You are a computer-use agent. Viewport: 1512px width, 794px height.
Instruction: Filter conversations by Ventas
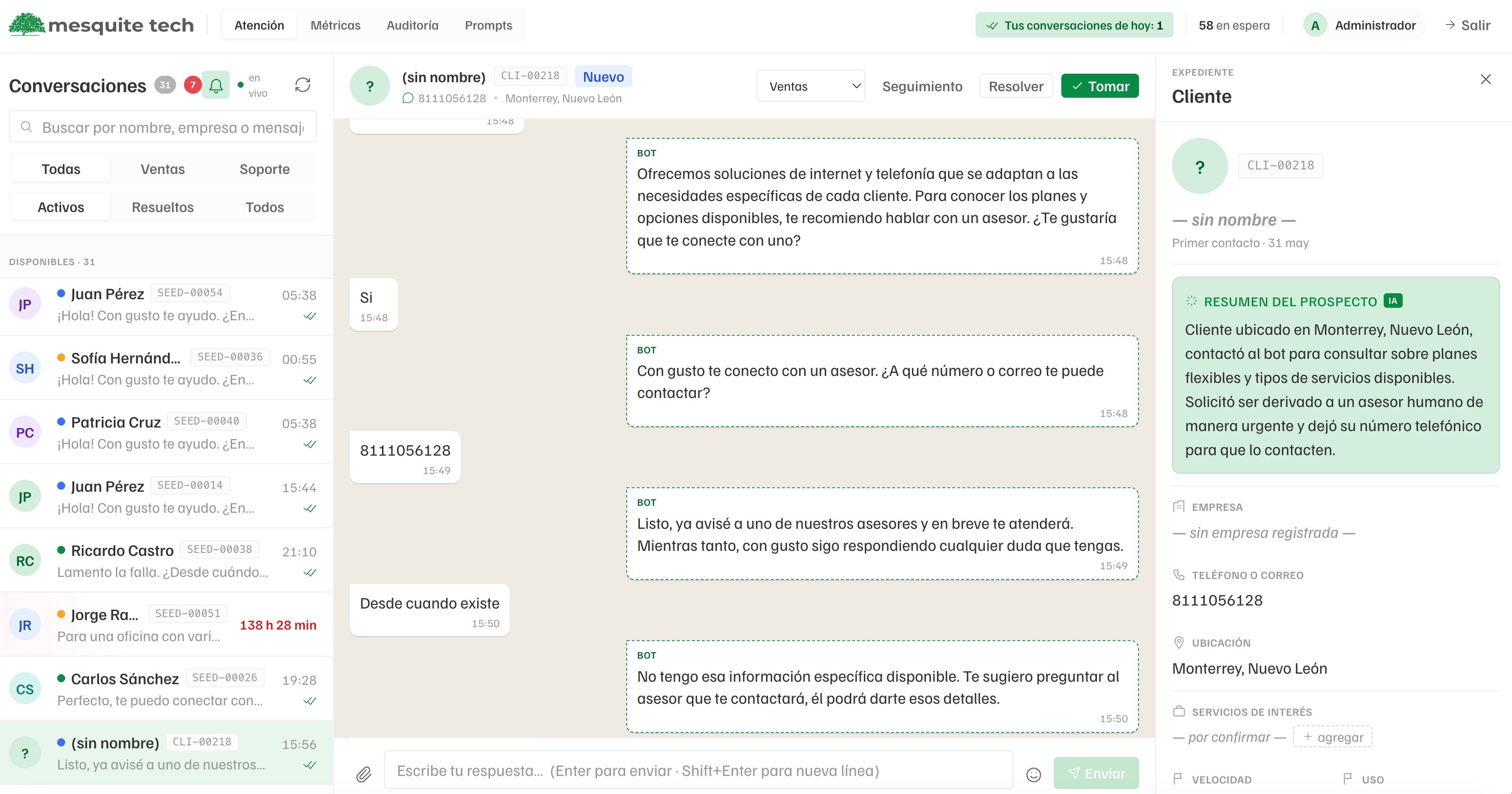(x=162, y=169)
